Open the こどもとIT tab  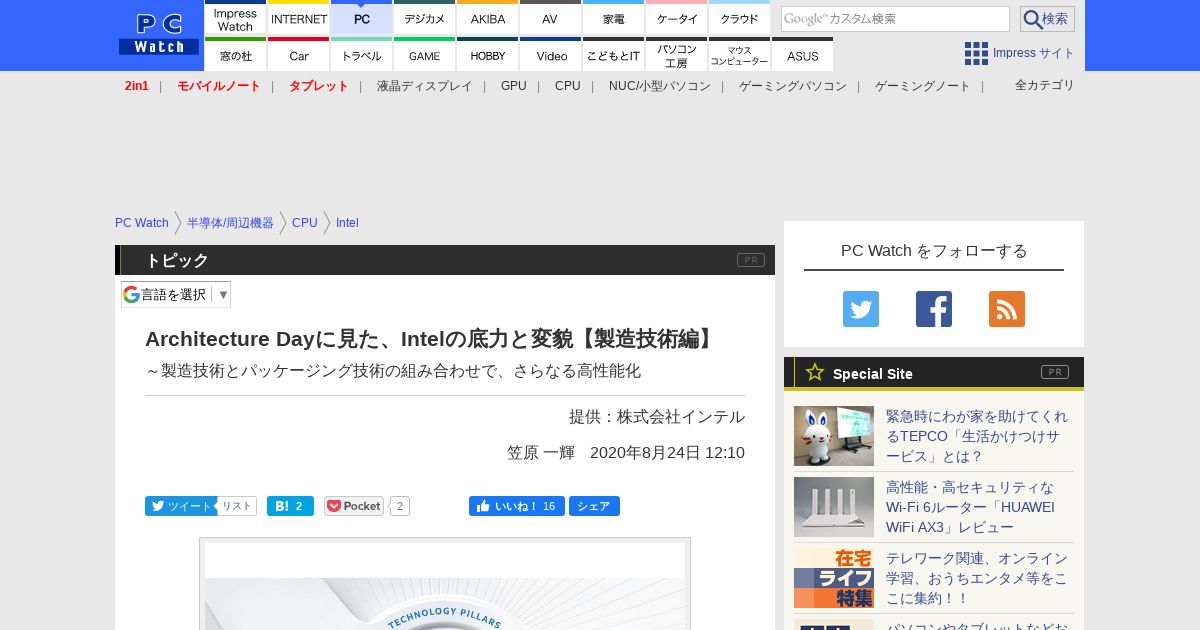(x=614, y=54)
